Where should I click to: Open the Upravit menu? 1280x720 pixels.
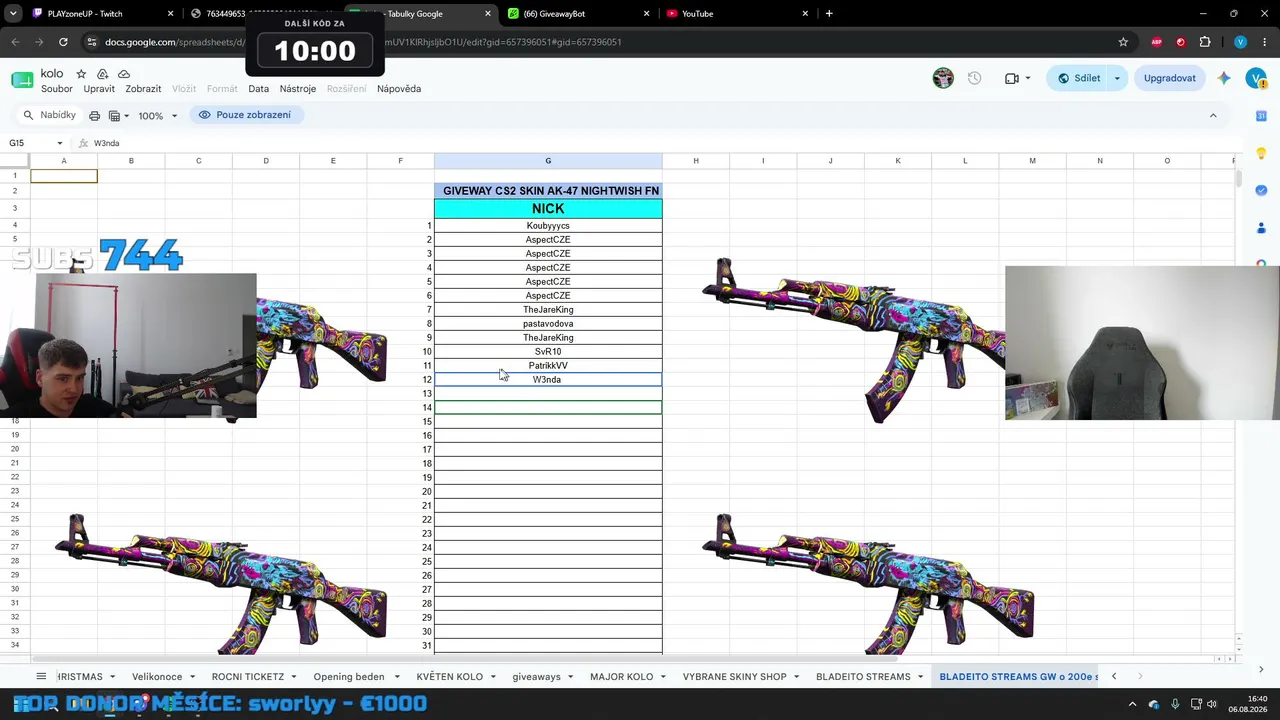[x=99, y=89]
